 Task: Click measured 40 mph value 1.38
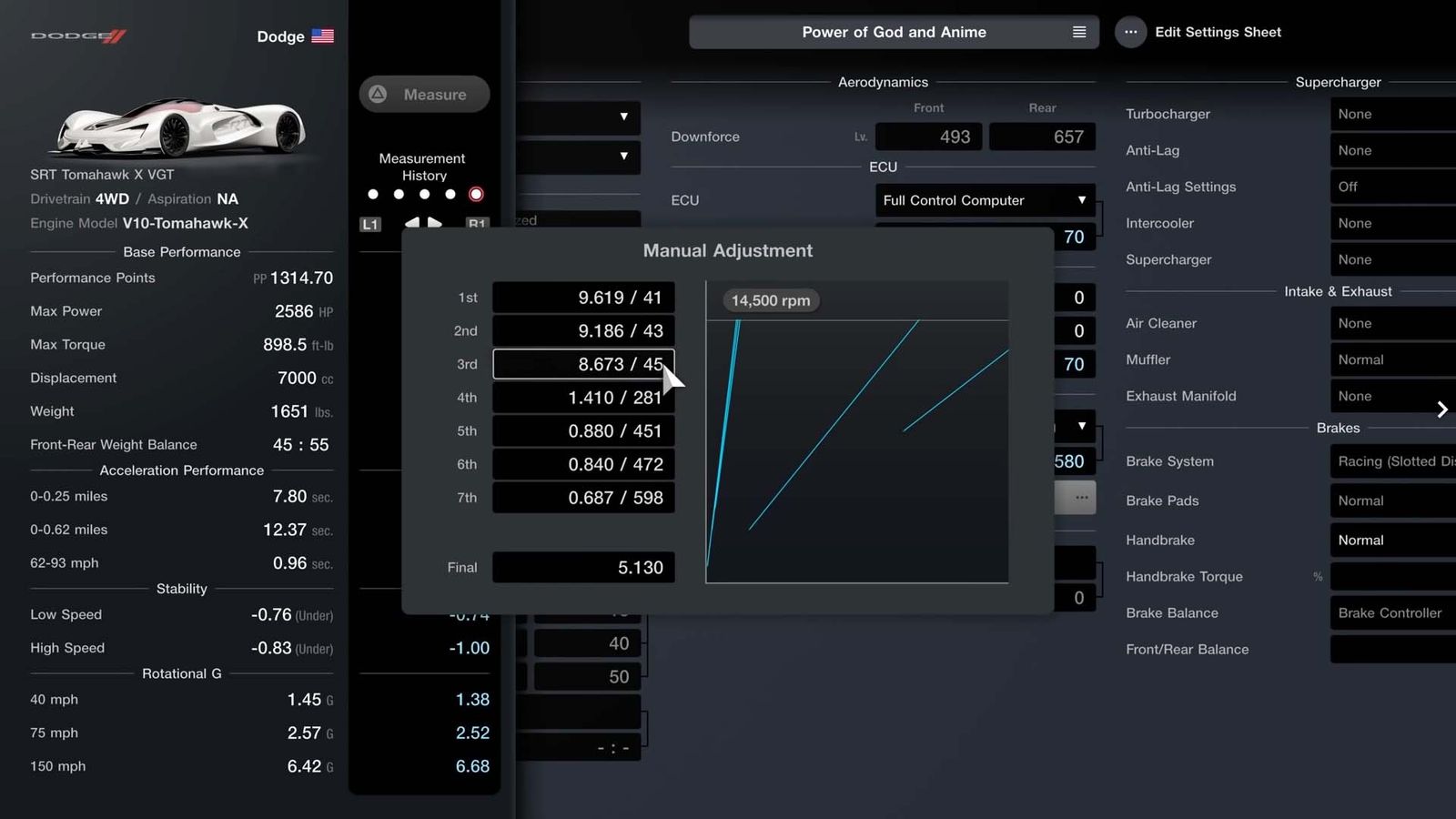click(472, 700)
